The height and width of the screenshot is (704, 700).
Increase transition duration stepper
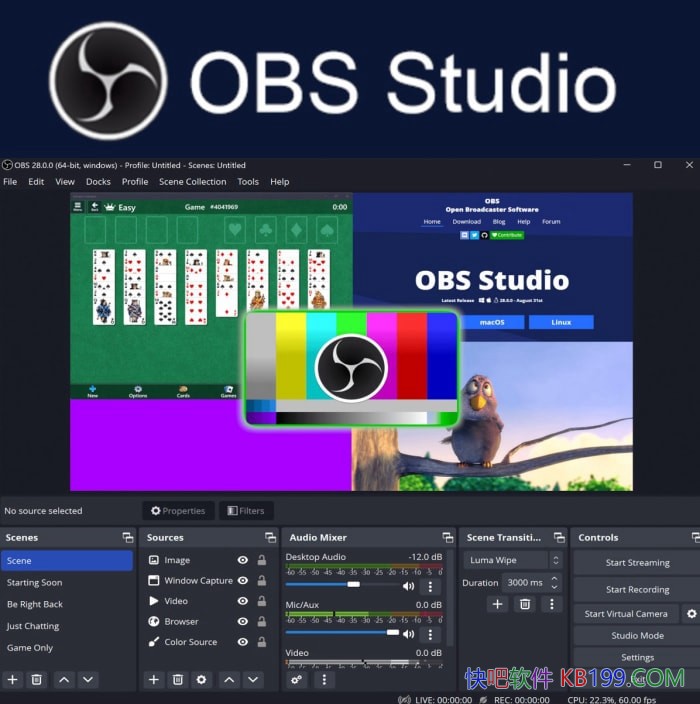click(555, 578)
